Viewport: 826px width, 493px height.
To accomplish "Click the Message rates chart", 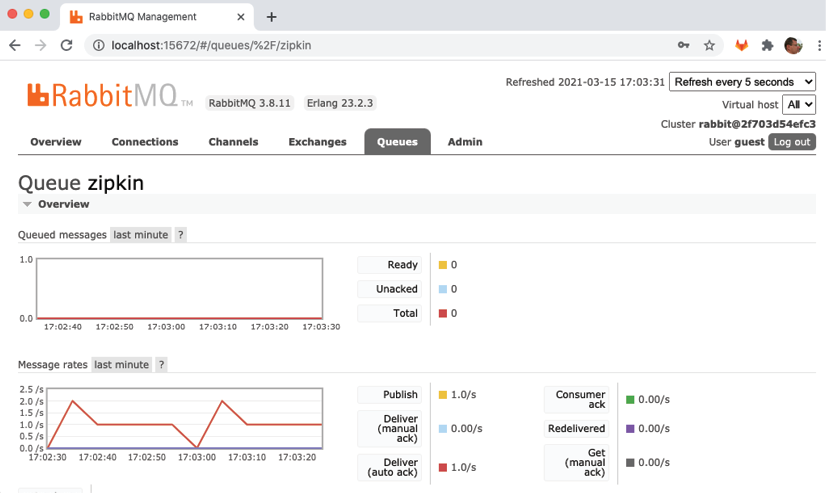I will (185, 419).
